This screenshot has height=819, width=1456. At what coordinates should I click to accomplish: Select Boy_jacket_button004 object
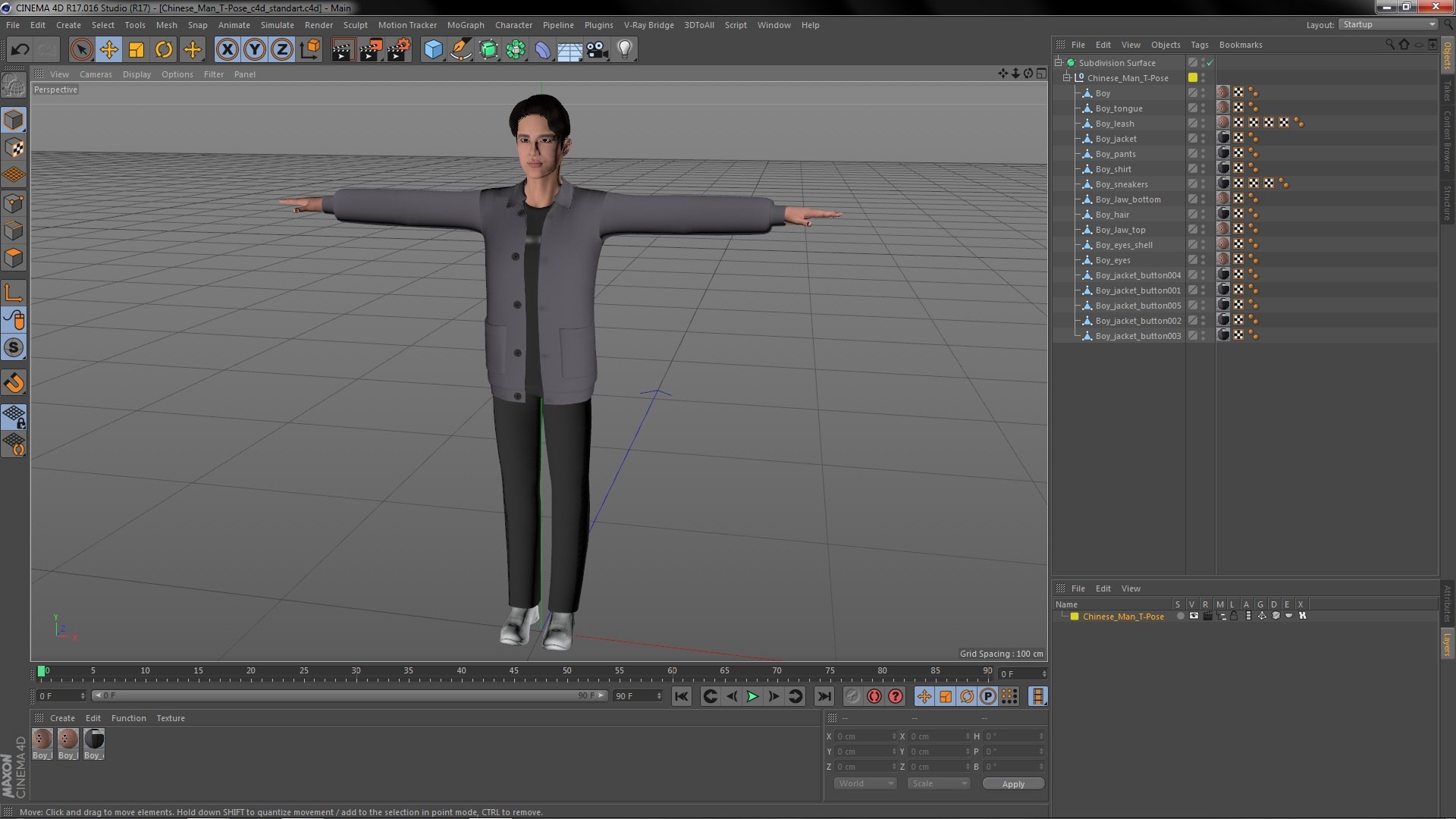point(1138,275)
